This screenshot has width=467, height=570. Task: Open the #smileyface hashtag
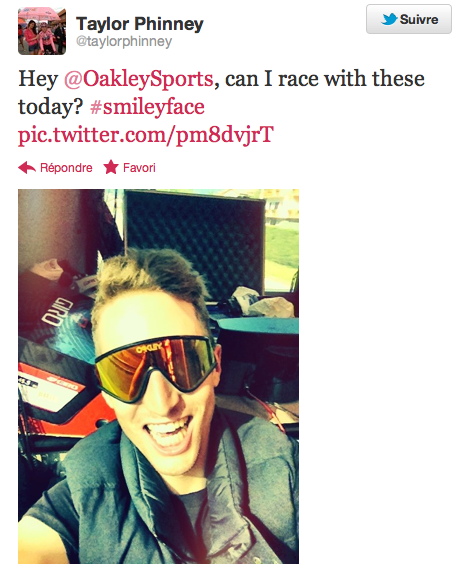147,107
